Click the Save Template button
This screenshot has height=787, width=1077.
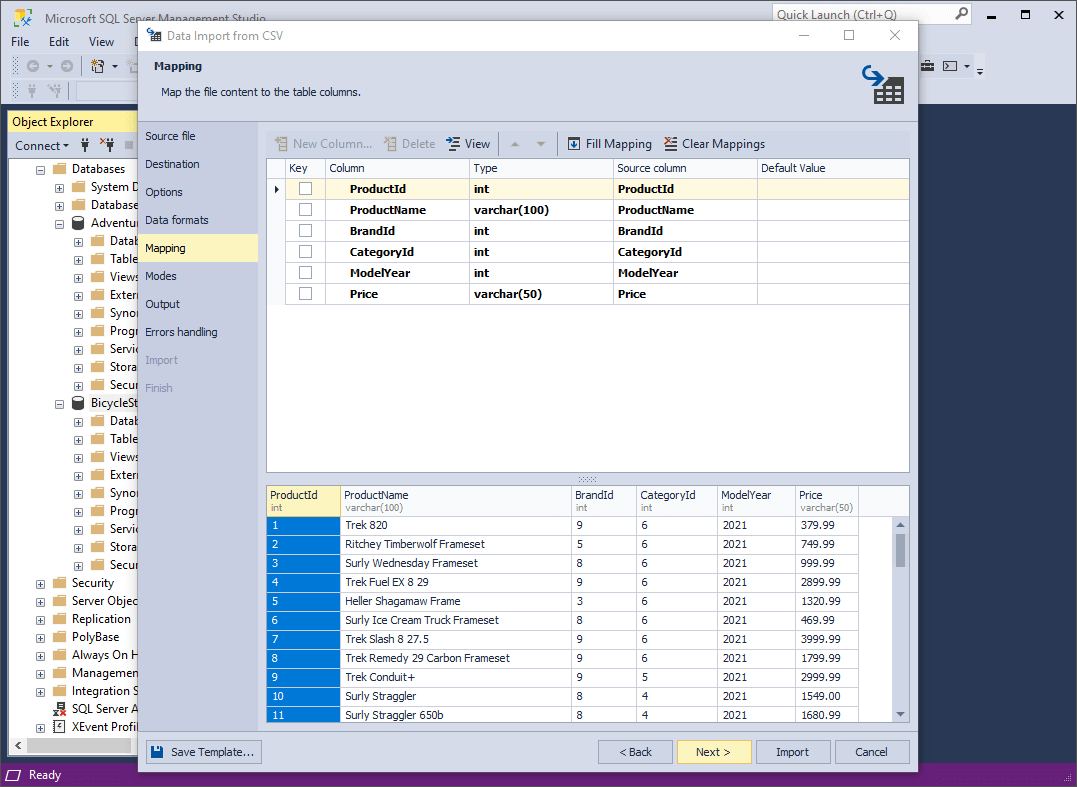[x=203, y=751]
